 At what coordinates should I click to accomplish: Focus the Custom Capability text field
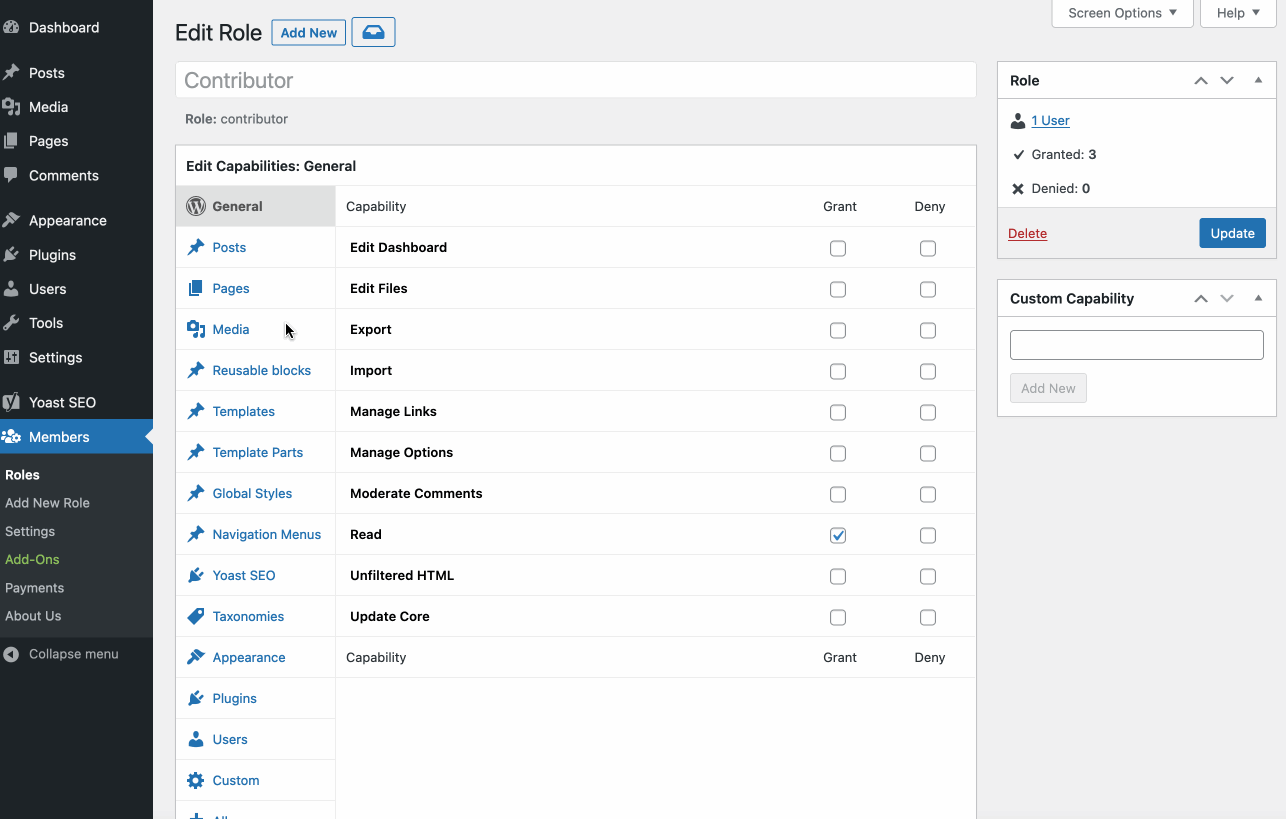[x=1137, y=345]
